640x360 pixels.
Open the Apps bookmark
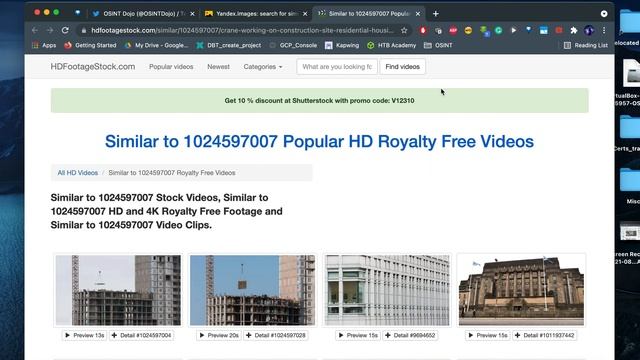[44, 45]
